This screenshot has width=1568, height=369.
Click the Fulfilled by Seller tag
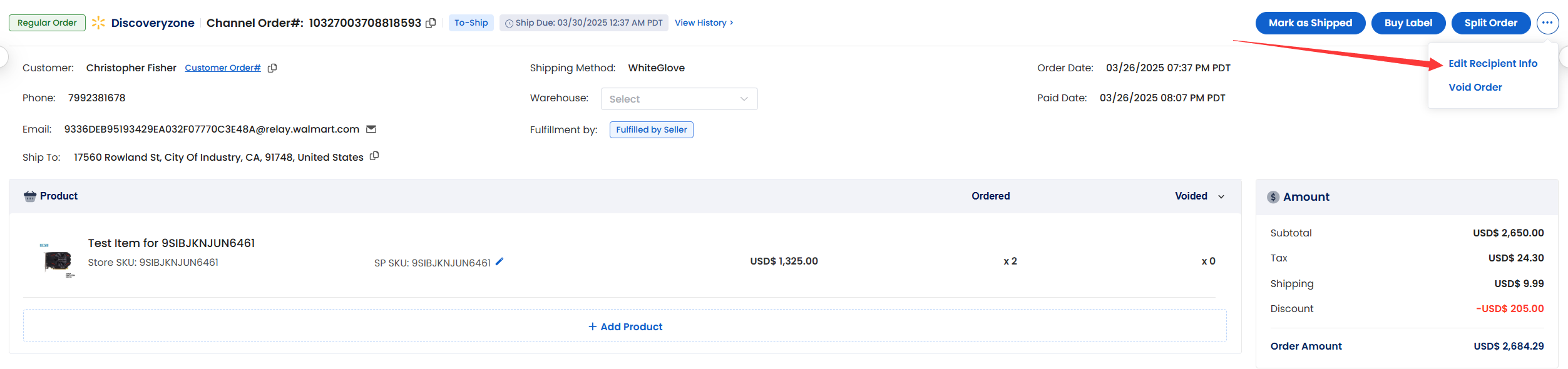[x=652, y=130]
